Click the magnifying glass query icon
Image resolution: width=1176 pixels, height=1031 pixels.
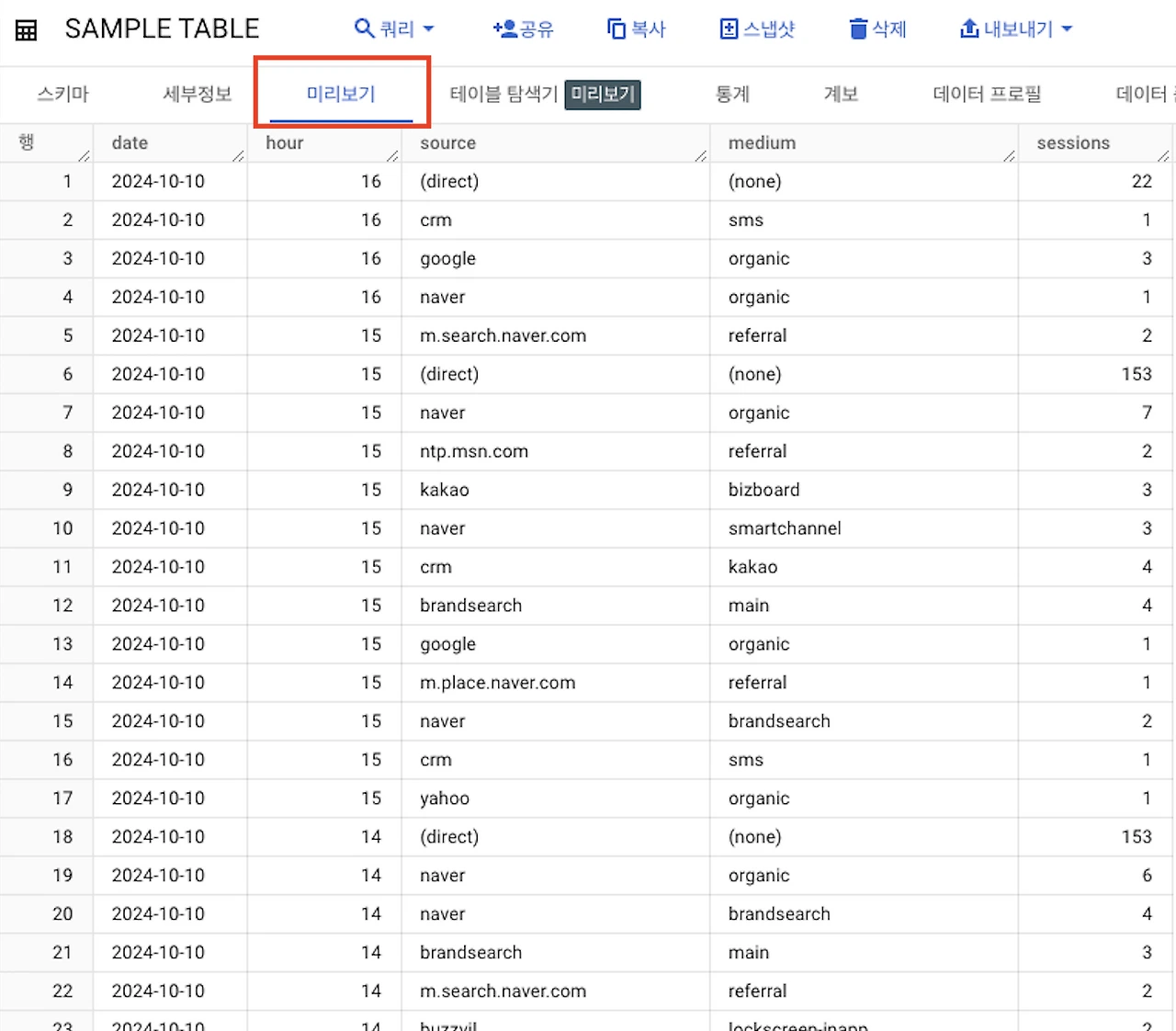(362, 28)
